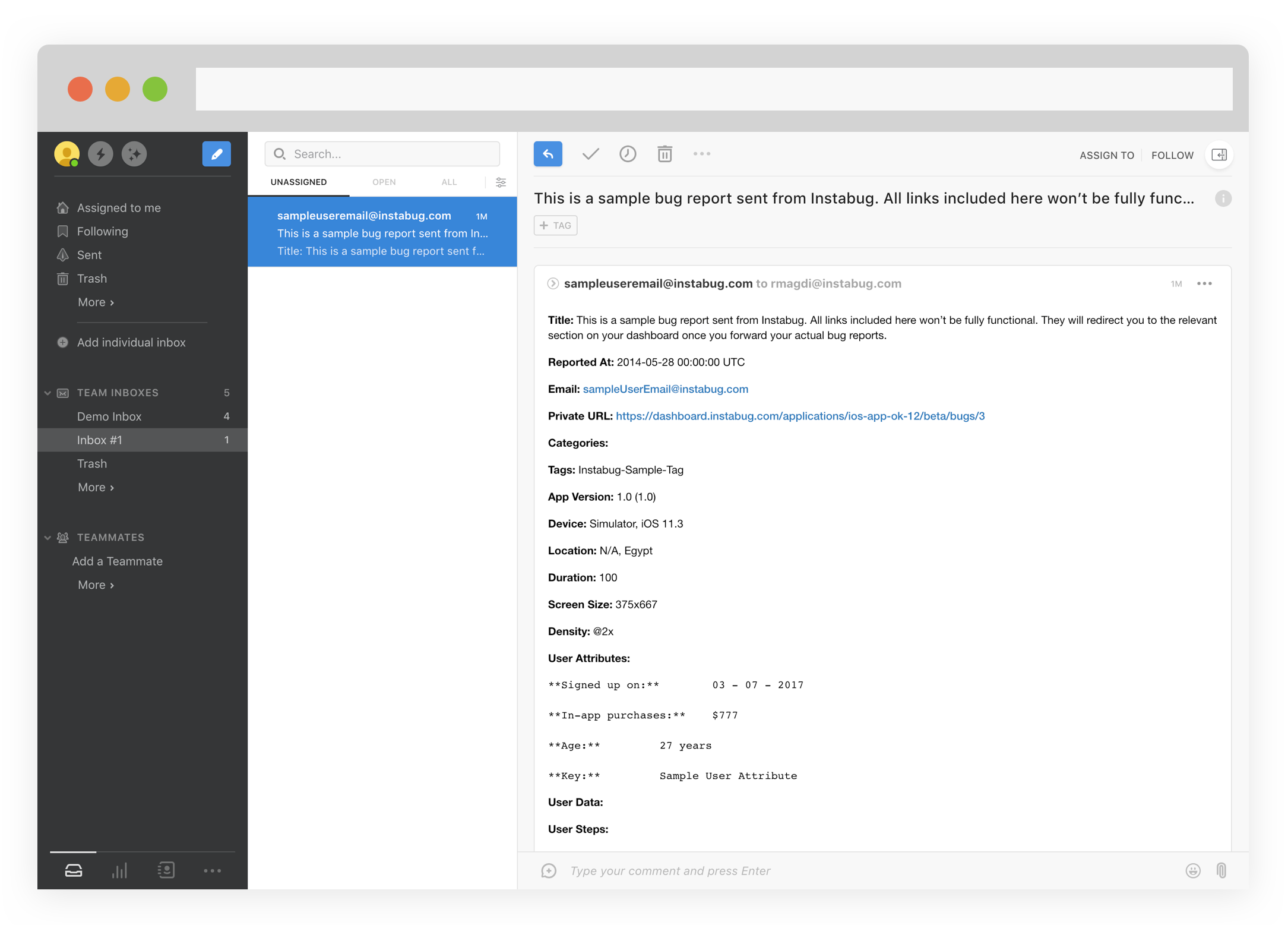Click the attachment paperclip icon
1288x925 pixels.
(x=1221, y=871)
